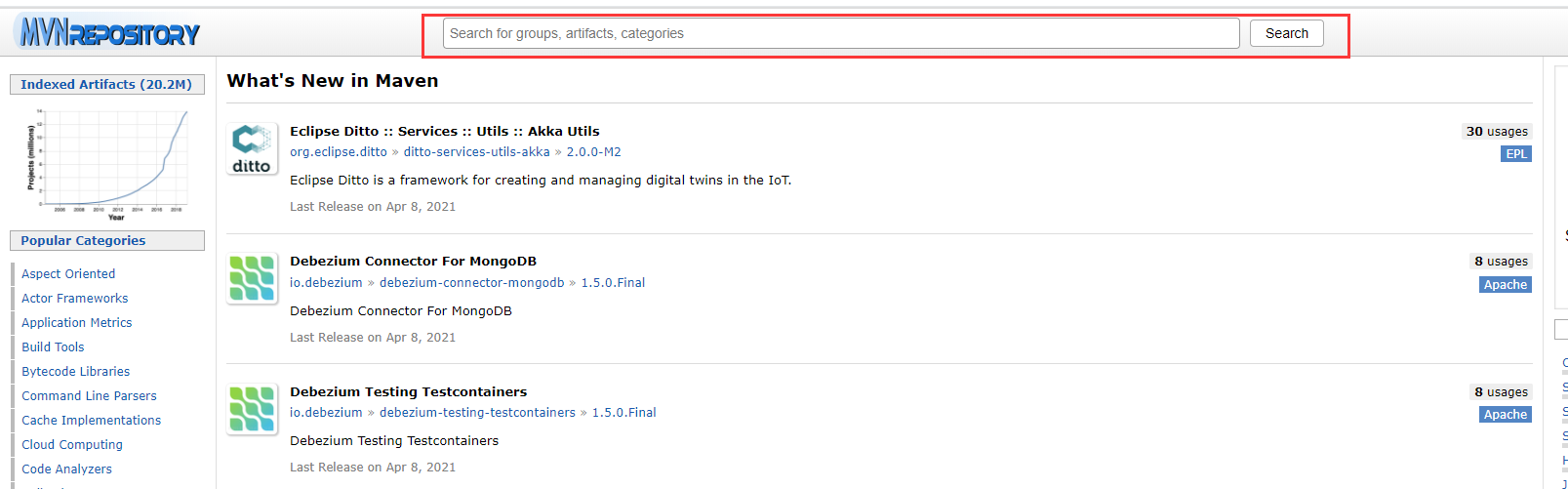
Task: Open Debezium Connector For MongoDB title
Action: point(414,262)
